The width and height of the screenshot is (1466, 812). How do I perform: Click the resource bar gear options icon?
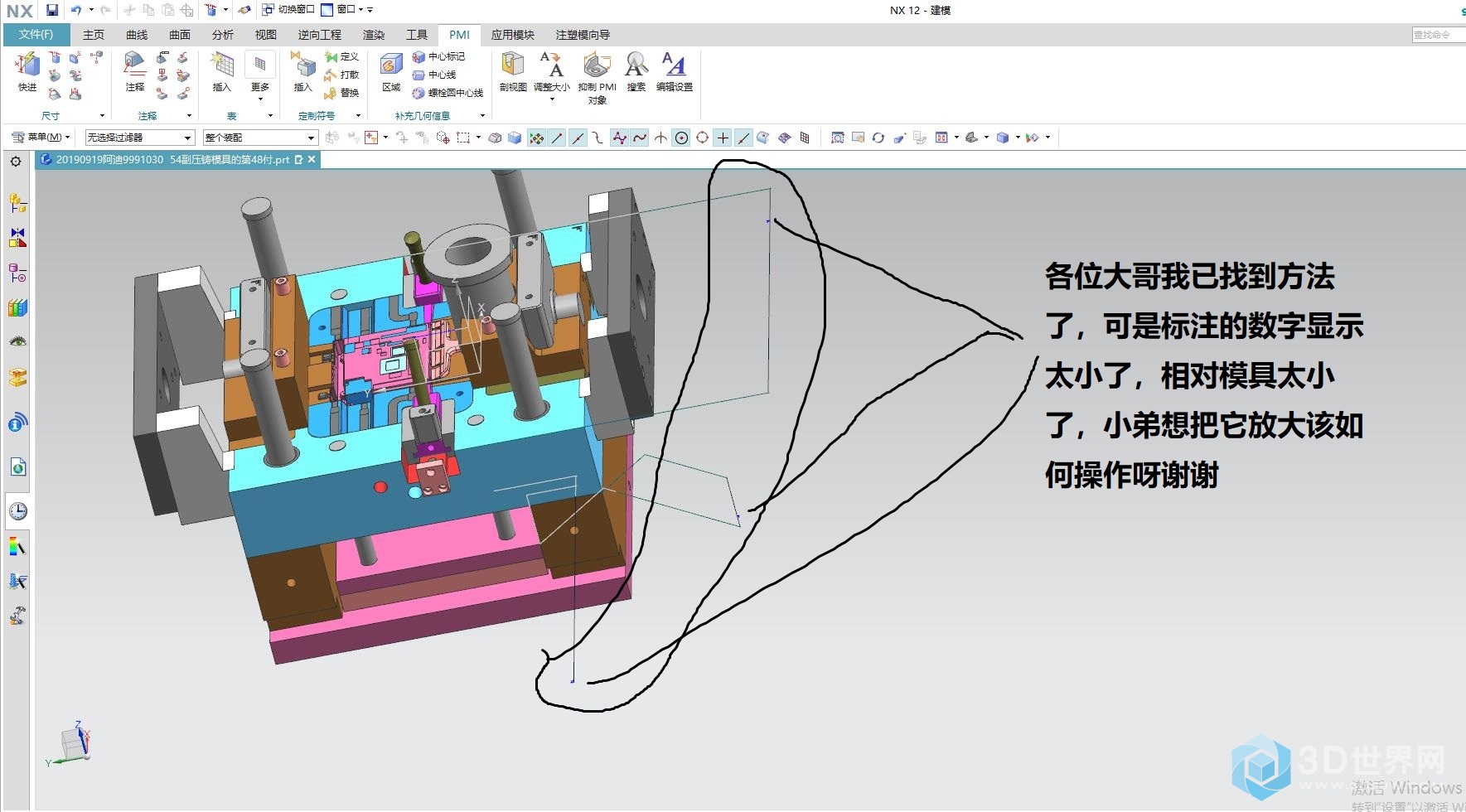tap(16, 162)
